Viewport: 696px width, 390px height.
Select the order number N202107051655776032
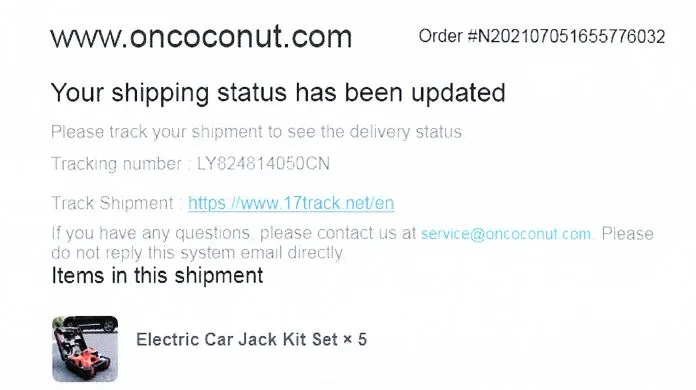tap(572, 36)
